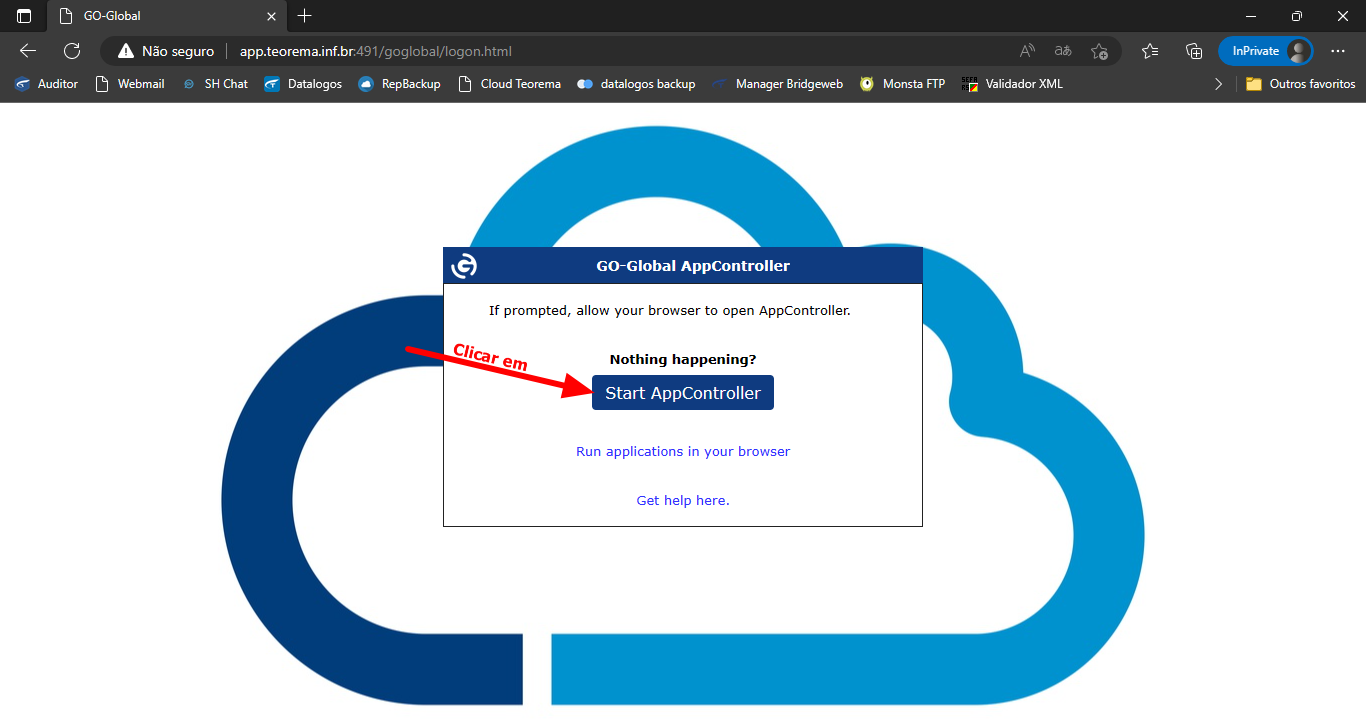The height and width of the screenshot is (728, 1366).
Task: Open the Validador XML bookmark
Action: pyautogui.click(x=1012, y=84)
